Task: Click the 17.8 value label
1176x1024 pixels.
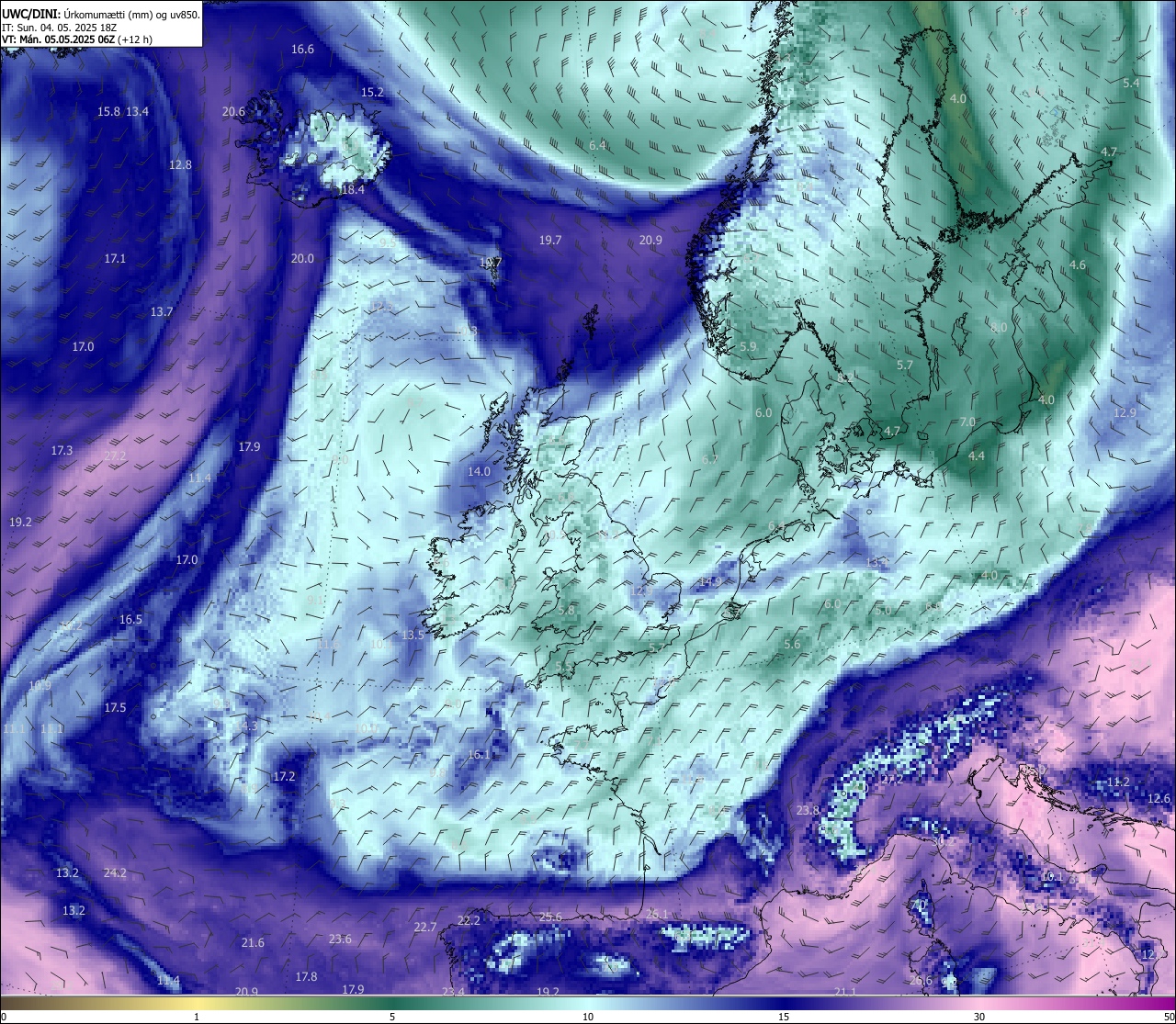Action: [306, 977]
